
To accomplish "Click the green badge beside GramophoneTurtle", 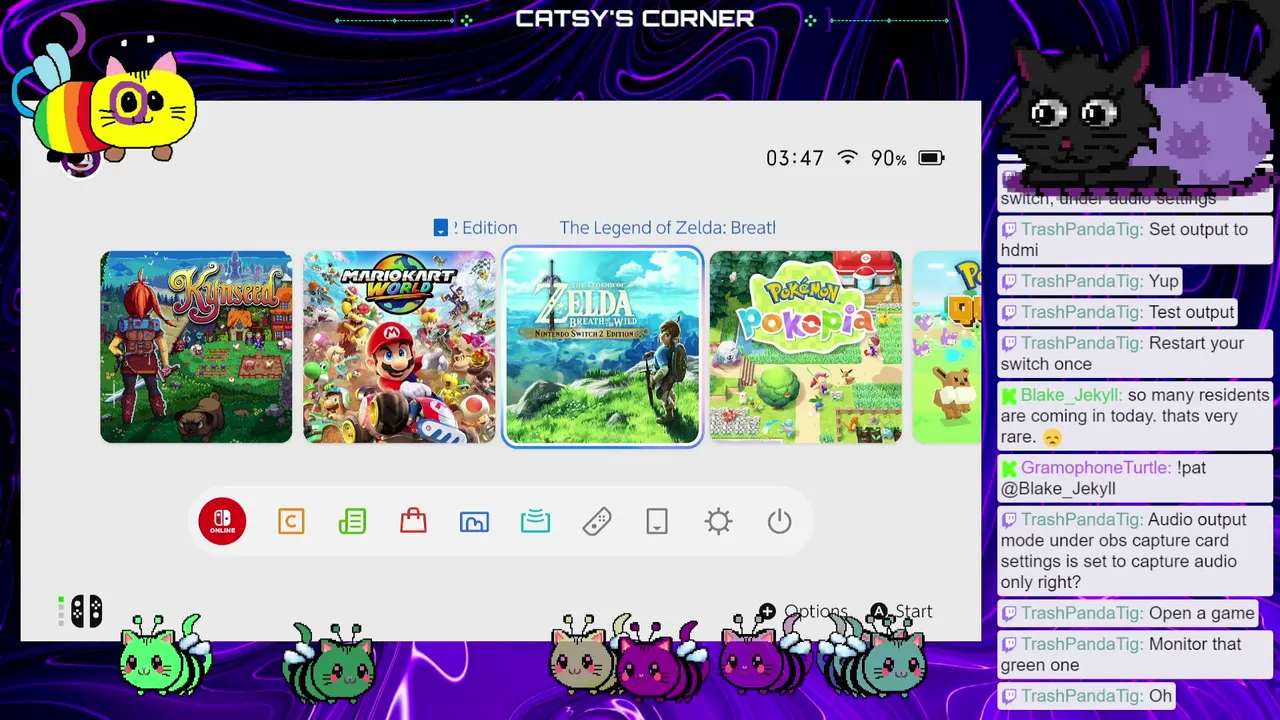I will point(1009,468).
